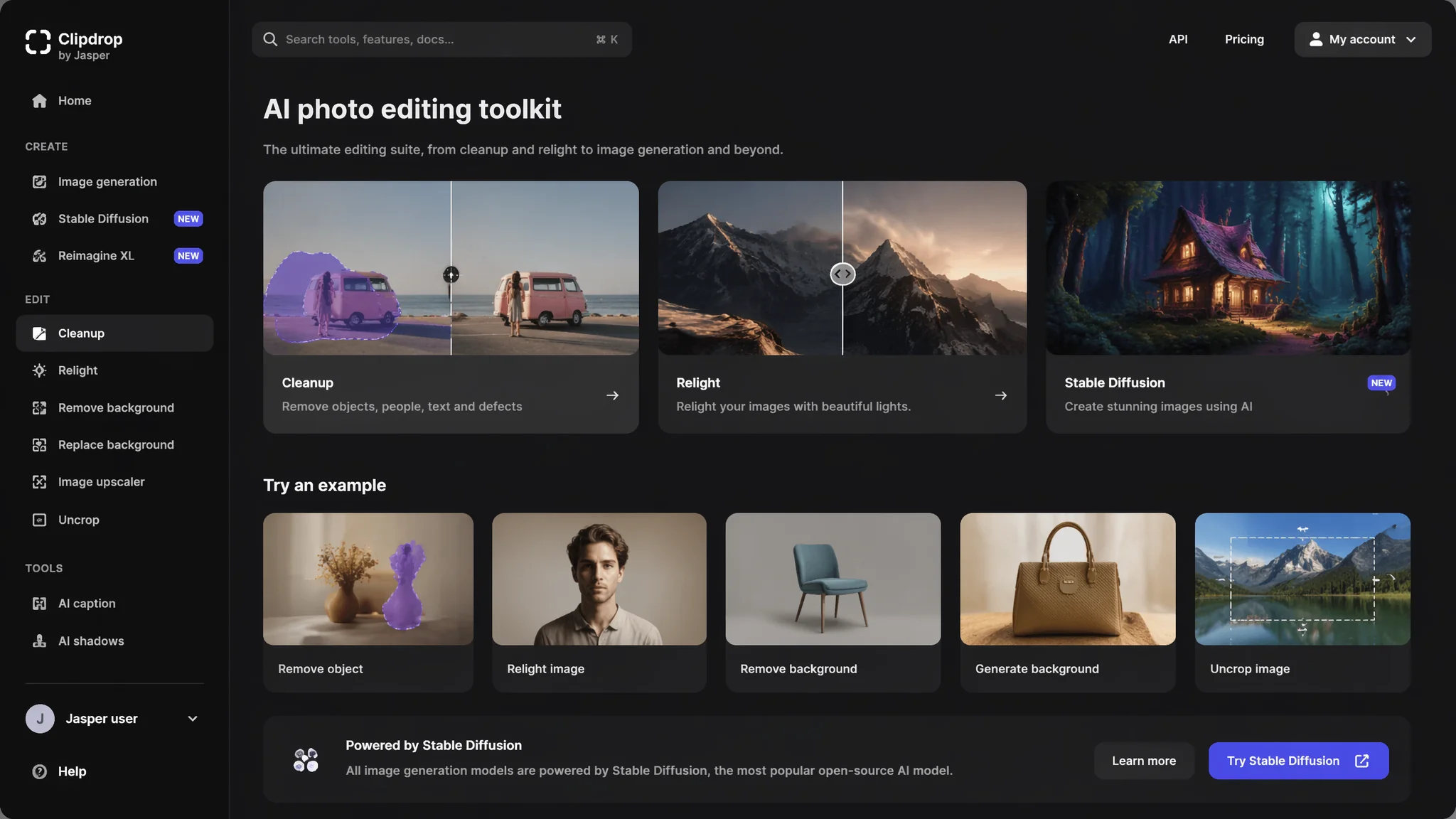The height and width of the screenshot is (819, 1456).
Task: Click the My account person icon
Action: [x=1316, y=39]
